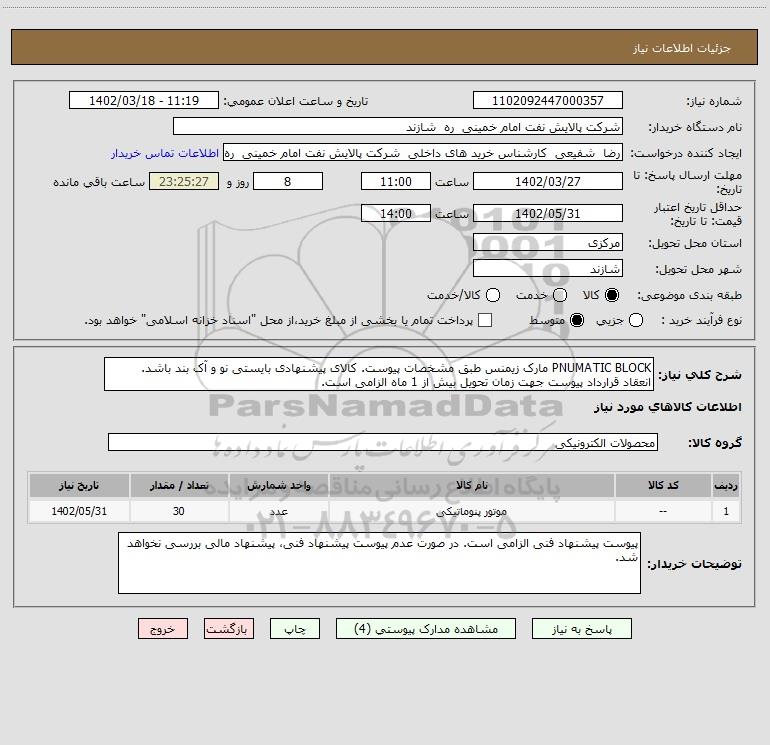Click the requester name field رضا شفیعی
770x745 pixels.
[423, 153]
